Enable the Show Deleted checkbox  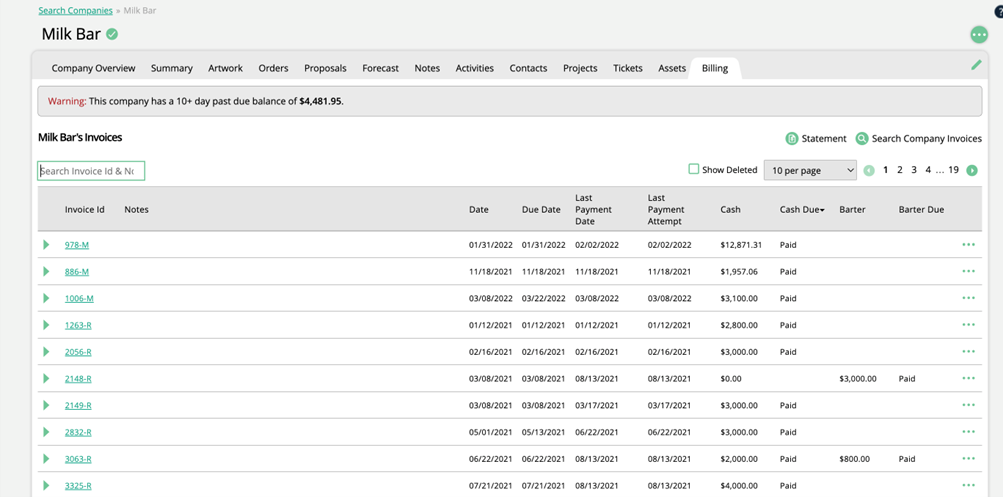tap(693, 170)
